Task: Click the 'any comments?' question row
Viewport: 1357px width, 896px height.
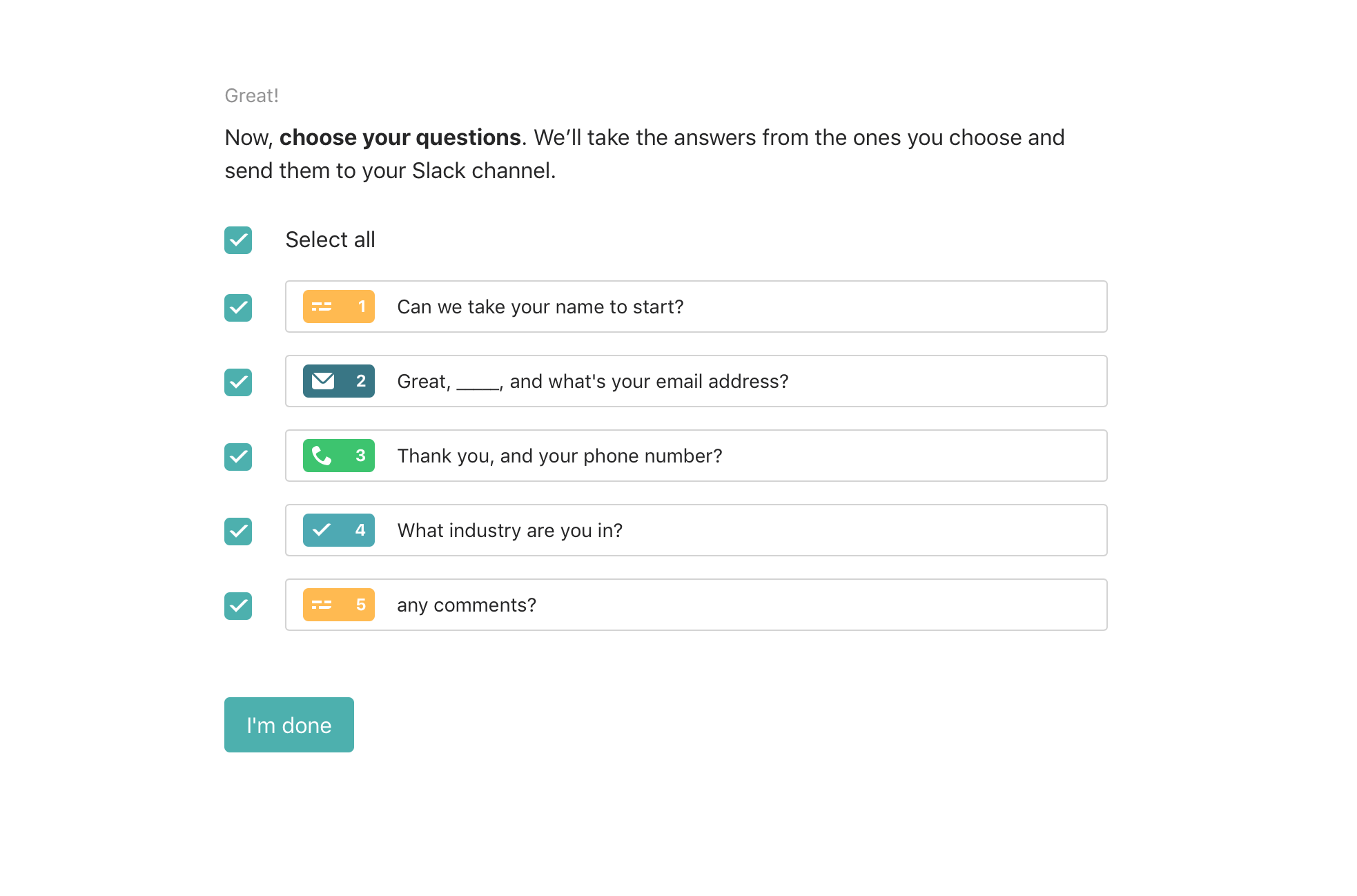Action: [x=696, y=605]
